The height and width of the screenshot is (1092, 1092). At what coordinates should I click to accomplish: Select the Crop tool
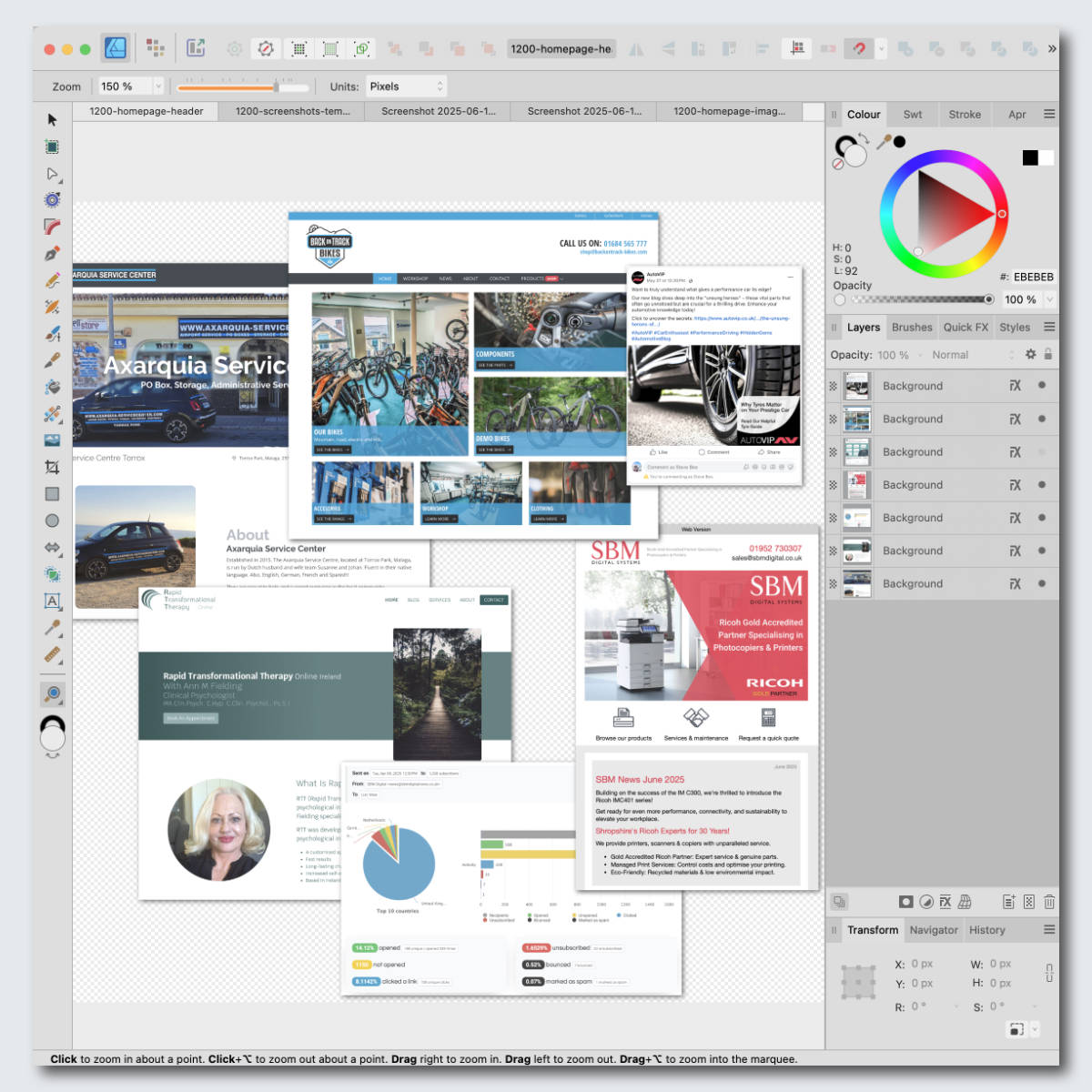click(x=52, y=467)
